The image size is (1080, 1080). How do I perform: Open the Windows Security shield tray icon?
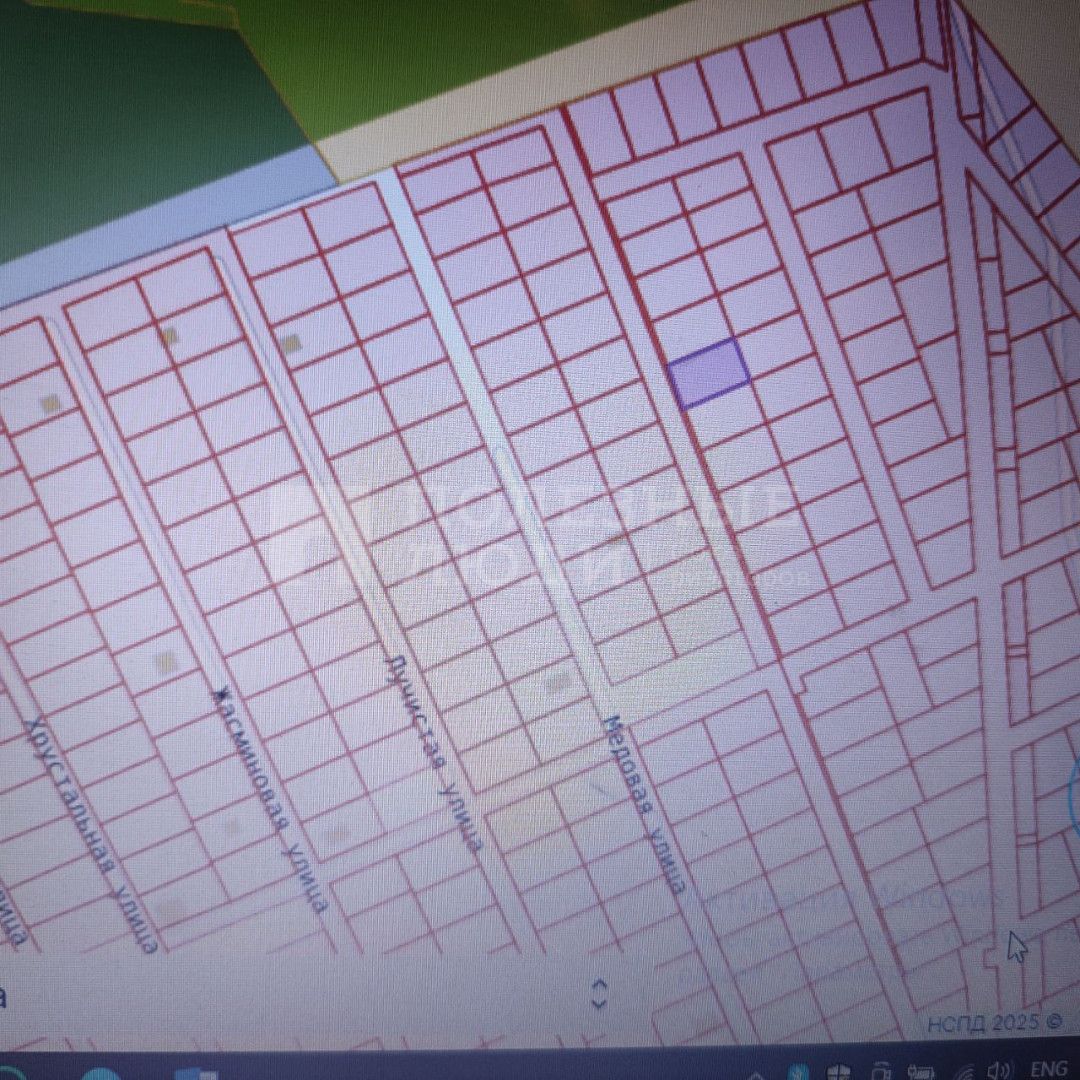point(839,1071)
